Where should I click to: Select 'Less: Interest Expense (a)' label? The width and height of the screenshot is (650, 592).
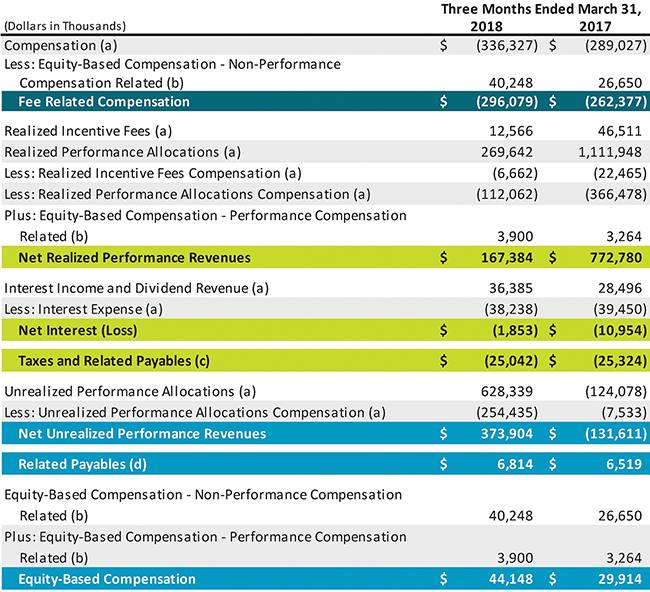pyautogui.click(x=83, y=309)
